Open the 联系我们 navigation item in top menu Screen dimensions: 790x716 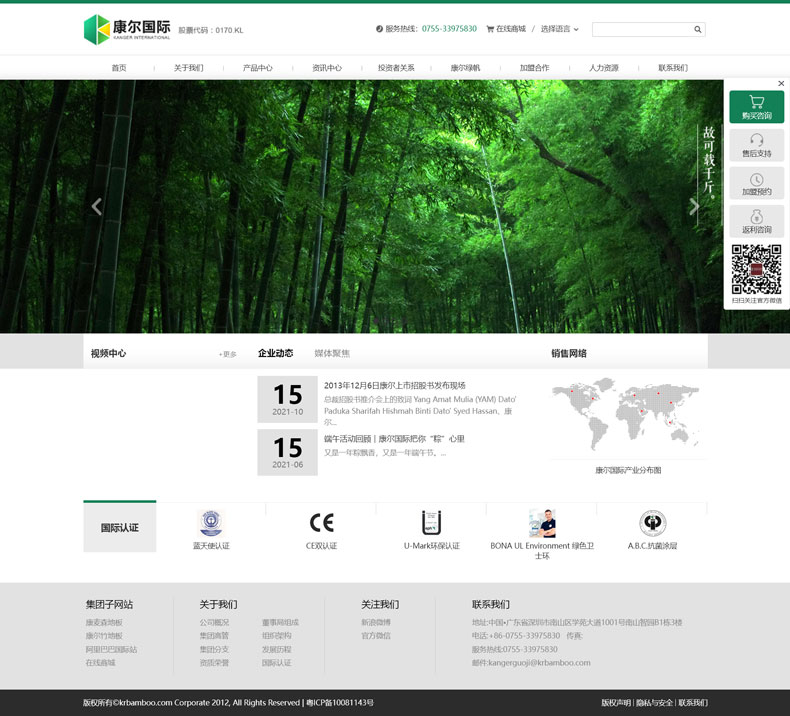(x=673, y=68)
